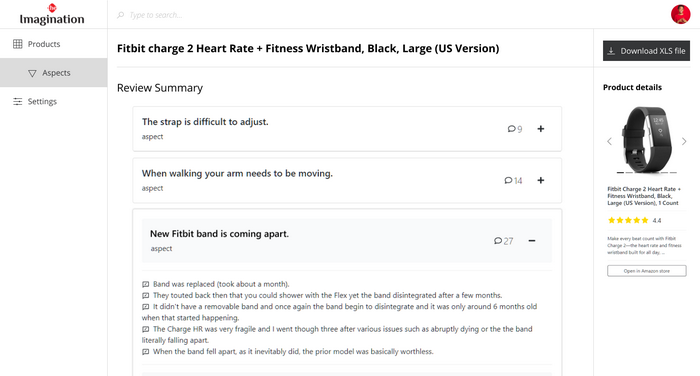Expand 'When walking your arm needs' aspect
The image size is (700, 376).
click(541, 180)
